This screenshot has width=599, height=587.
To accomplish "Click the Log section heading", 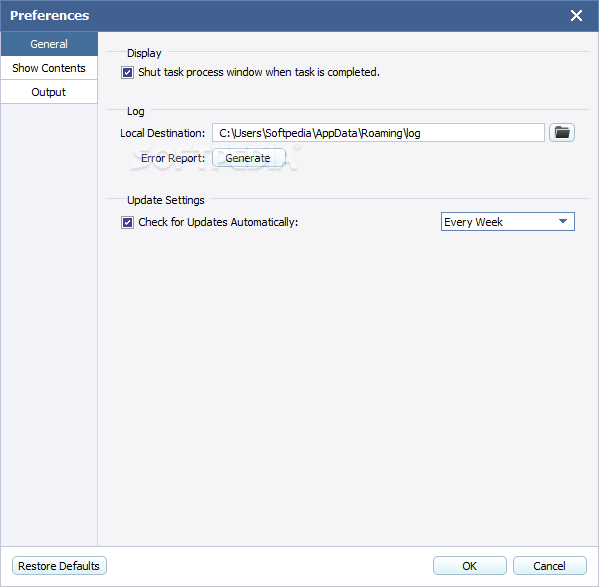I will (x=136, y=112).
